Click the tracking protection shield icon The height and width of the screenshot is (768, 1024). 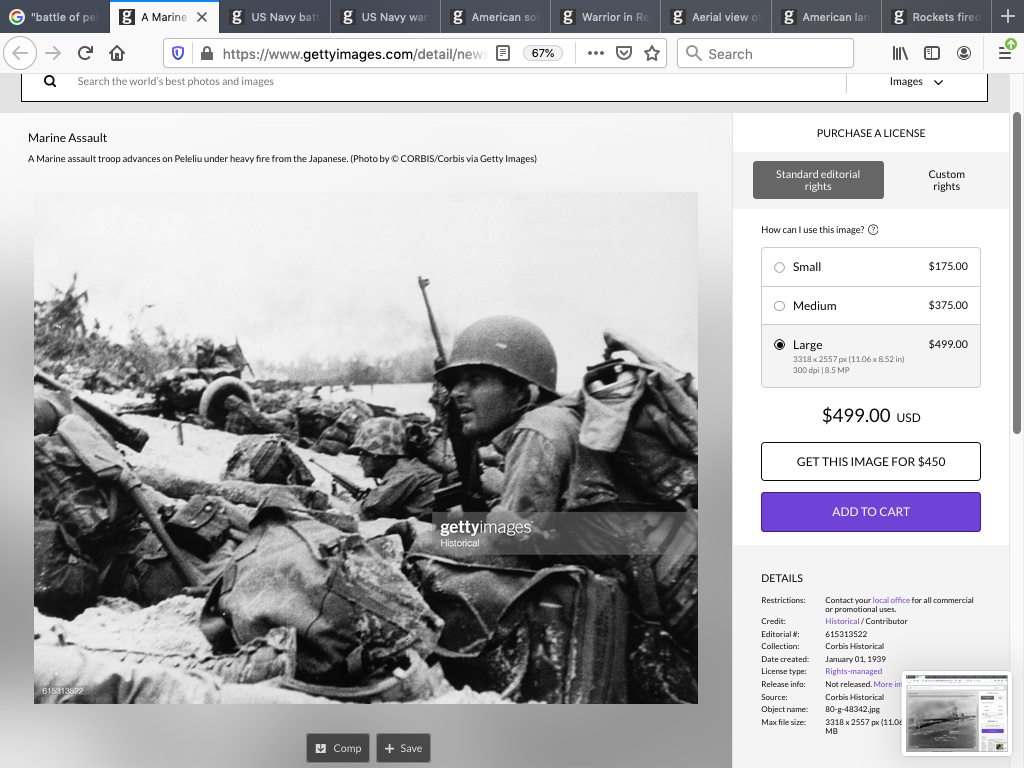click(x=179, y=54)
